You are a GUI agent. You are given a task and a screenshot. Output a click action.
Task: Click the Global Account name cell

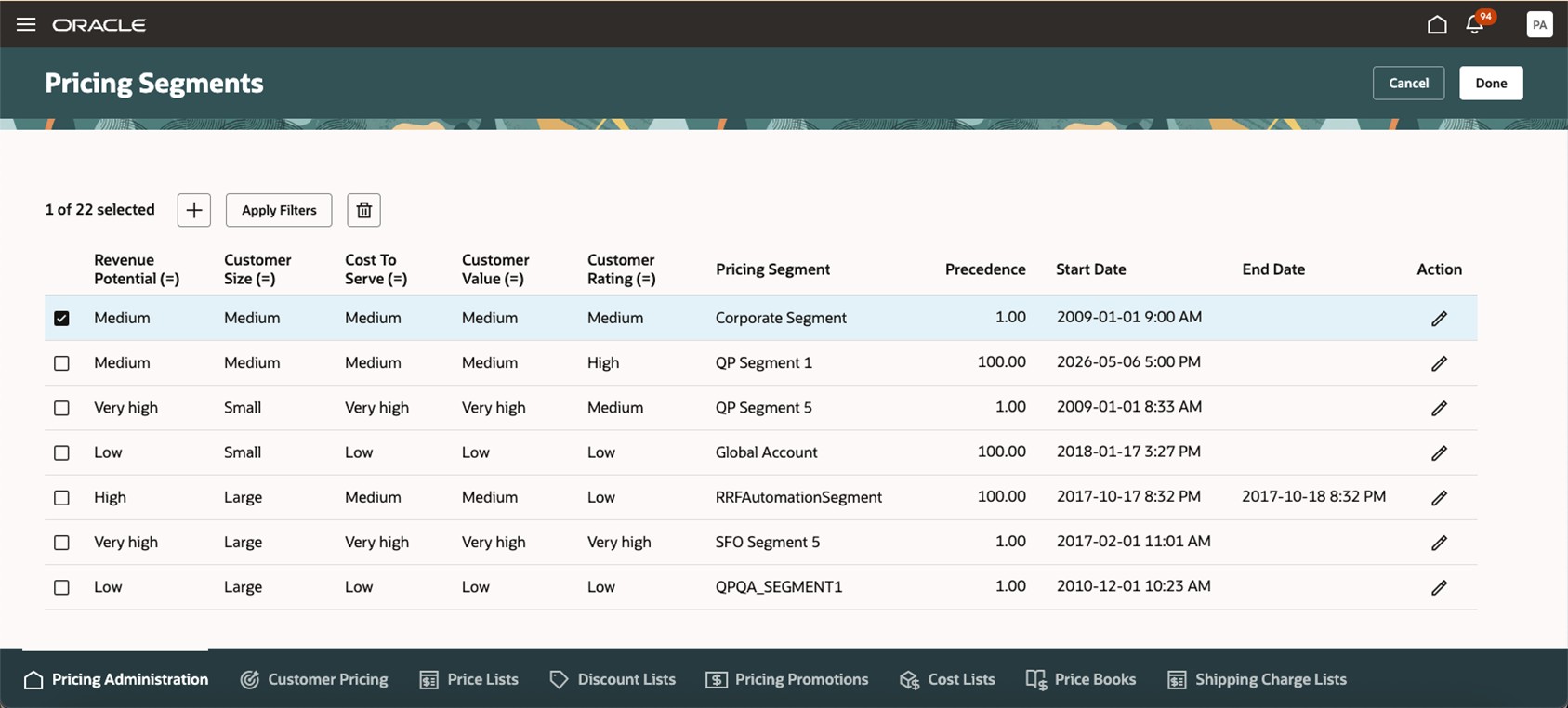click(767, 452)
